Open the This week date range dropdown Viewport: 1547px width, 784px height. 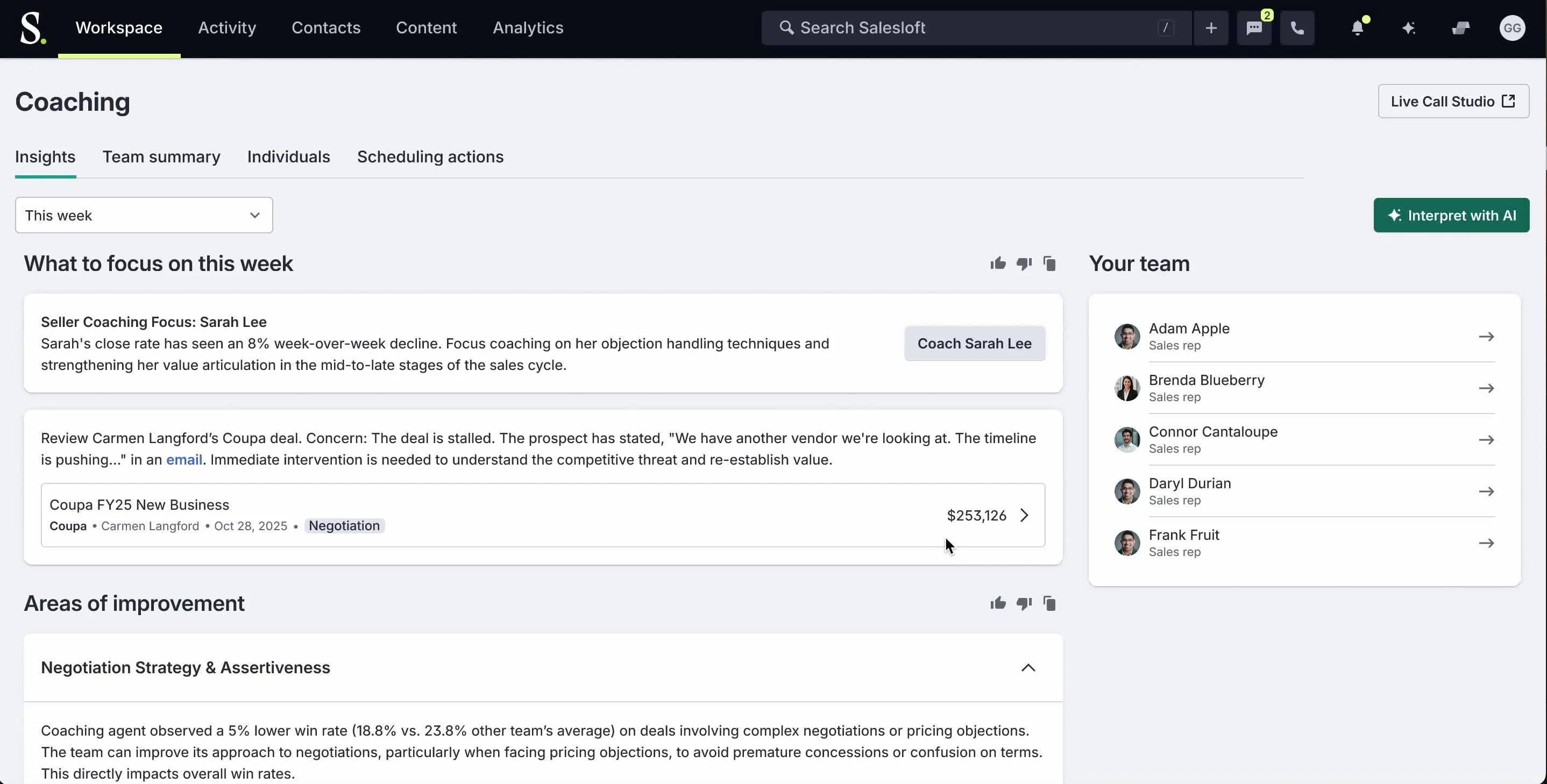pos(144,215)
